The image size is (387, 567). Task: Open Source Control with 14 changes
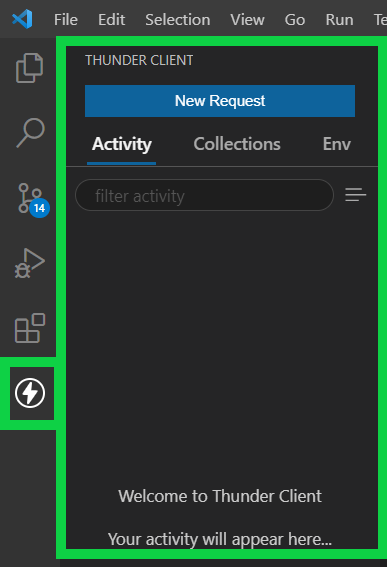click(x=33, y=200)
